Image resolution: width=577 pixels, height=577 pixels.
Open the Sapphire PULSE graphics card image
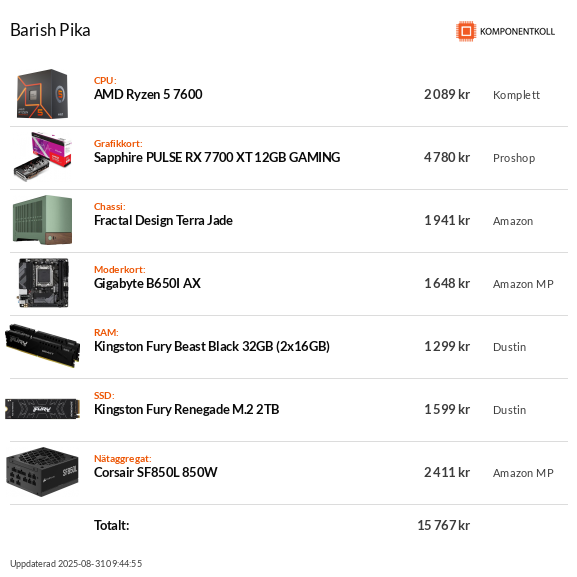[x=43, y=157]
